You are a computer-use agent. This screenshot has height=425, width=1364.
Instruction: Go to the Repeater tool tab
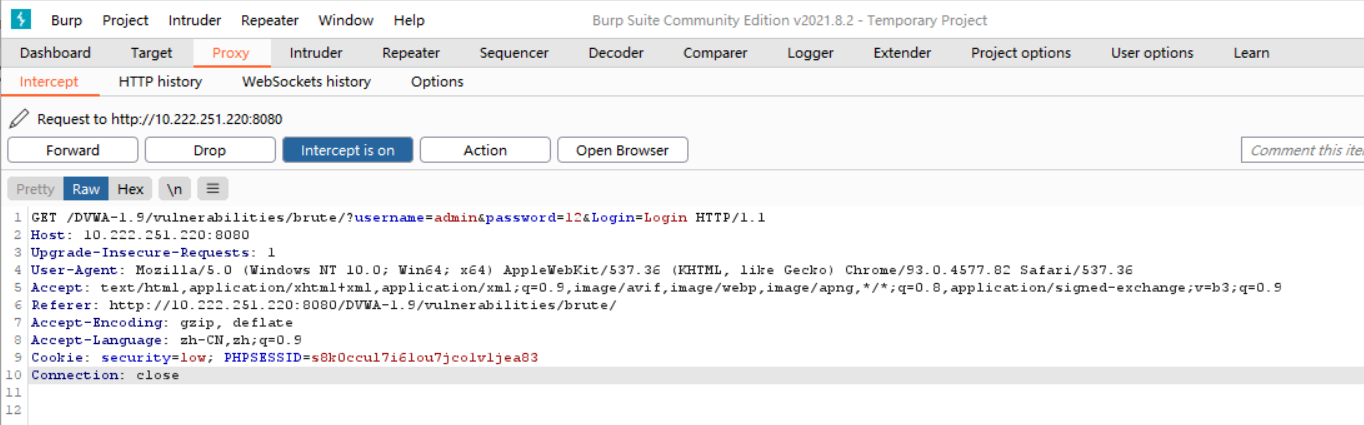[x=411, y=53]
